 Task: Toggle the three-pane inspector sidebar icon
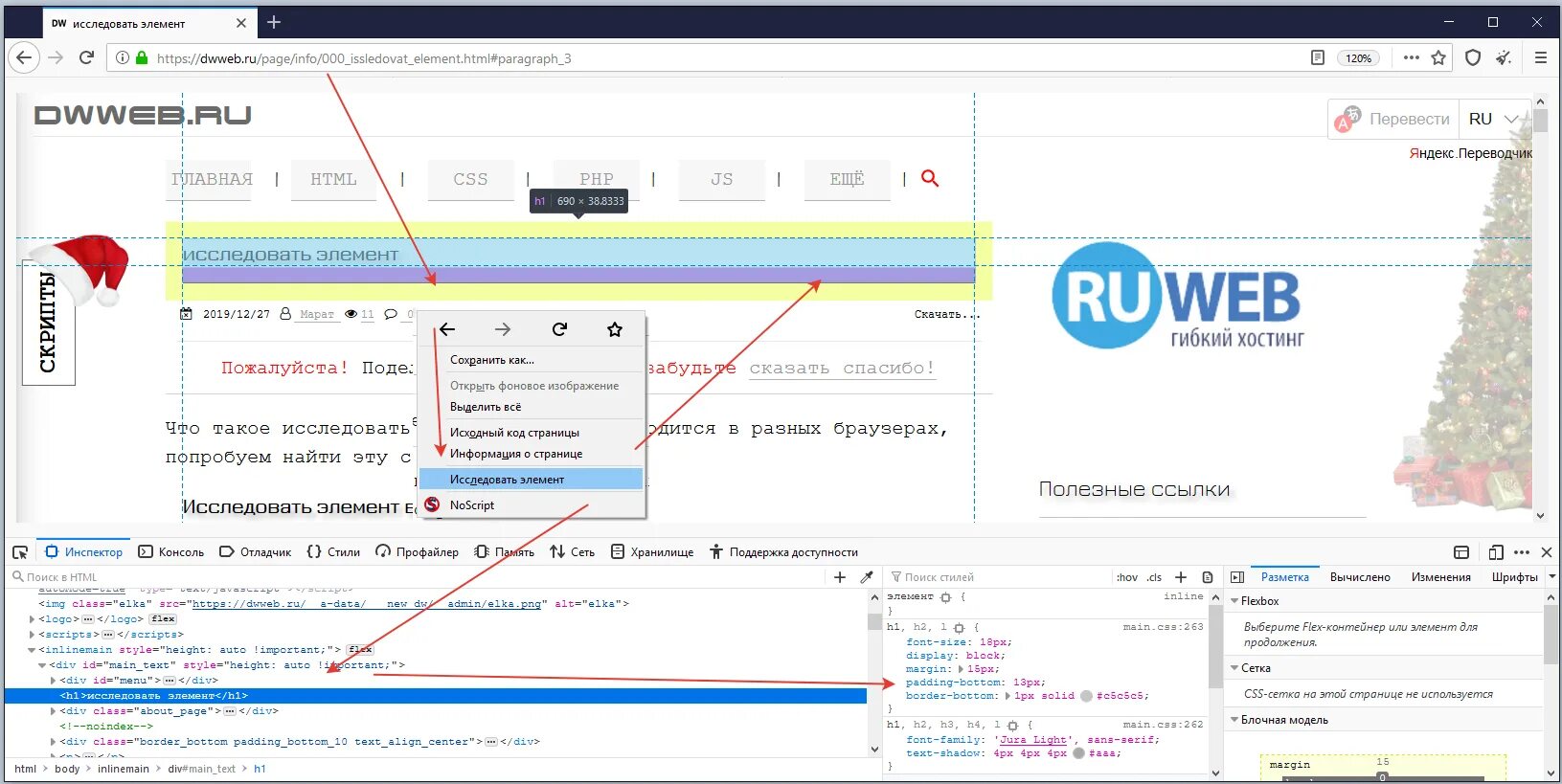1237,577
